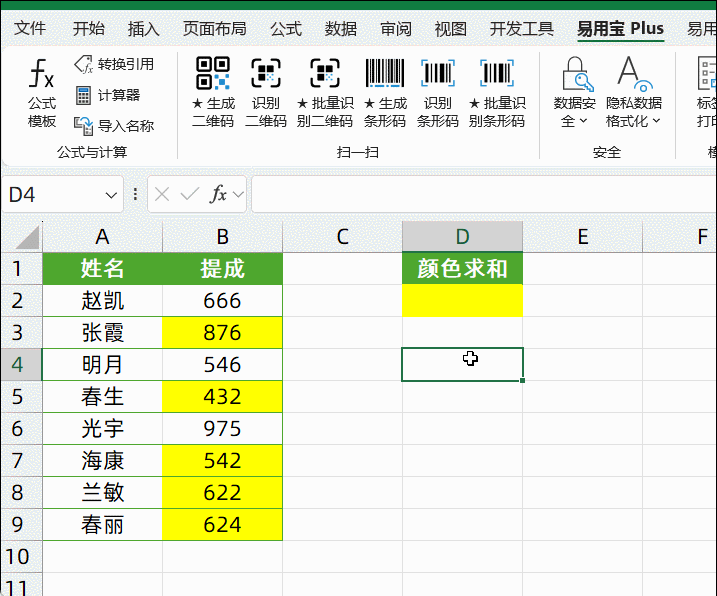Switch to the 公式 Formulas tab

coord(286,28)
